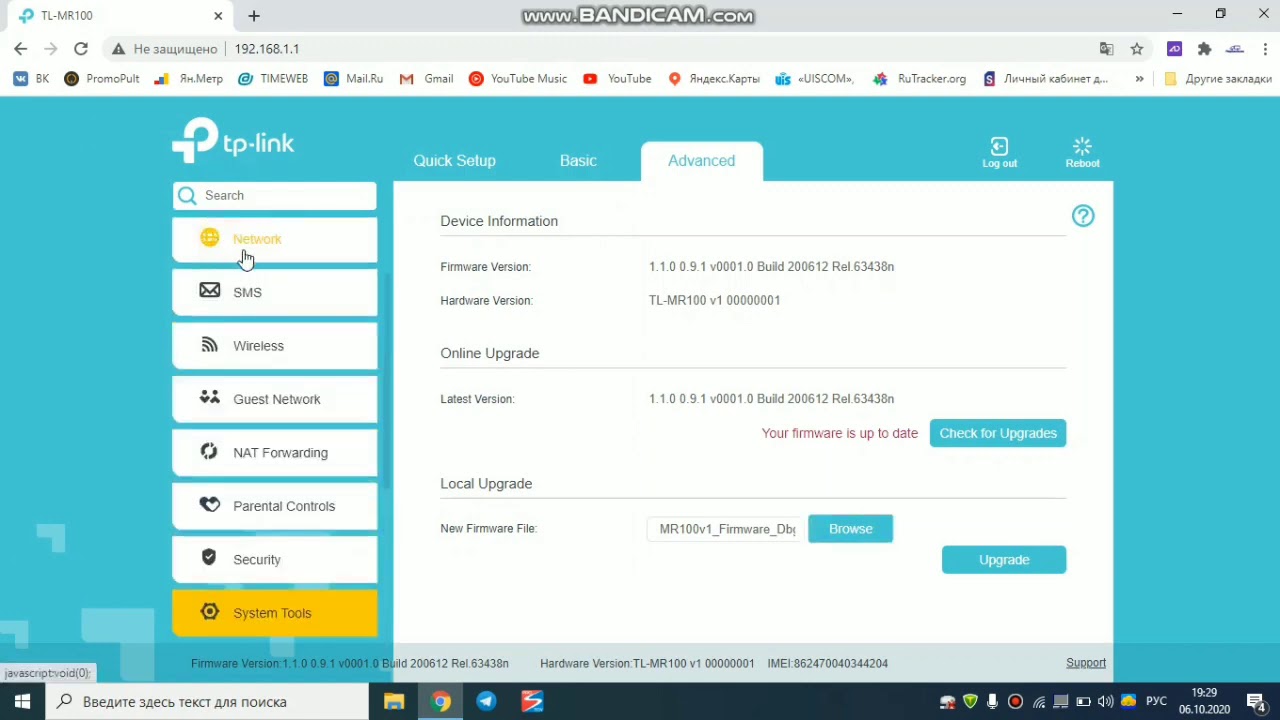The image size is (1280, 720).
Task: Open the PromoPult bookmark
Action: point(101,79)
